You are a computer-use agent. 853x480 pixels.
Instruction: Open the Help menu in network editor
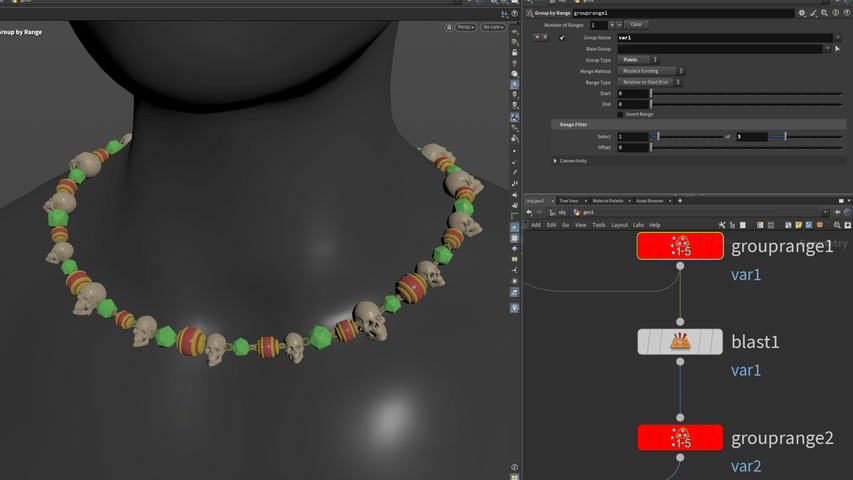pyautogui.click(x=654, y=225)
